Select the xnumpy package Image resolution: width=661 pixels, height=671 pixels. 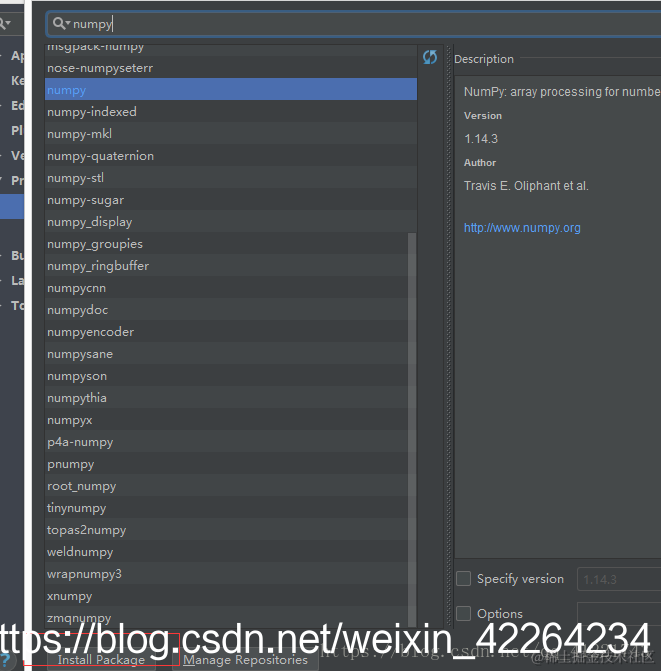226,596
